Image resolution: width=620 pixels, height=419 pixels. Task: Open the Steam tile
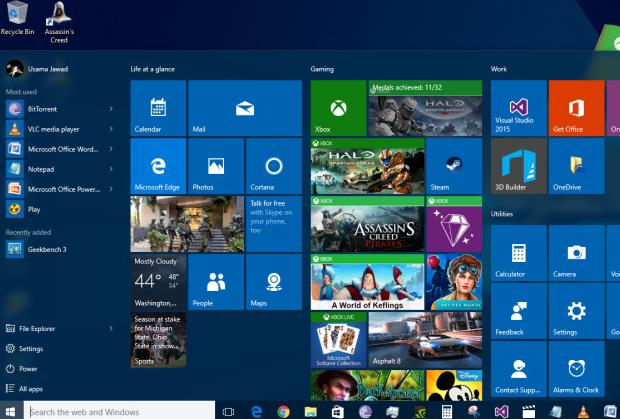coord(453,166)
